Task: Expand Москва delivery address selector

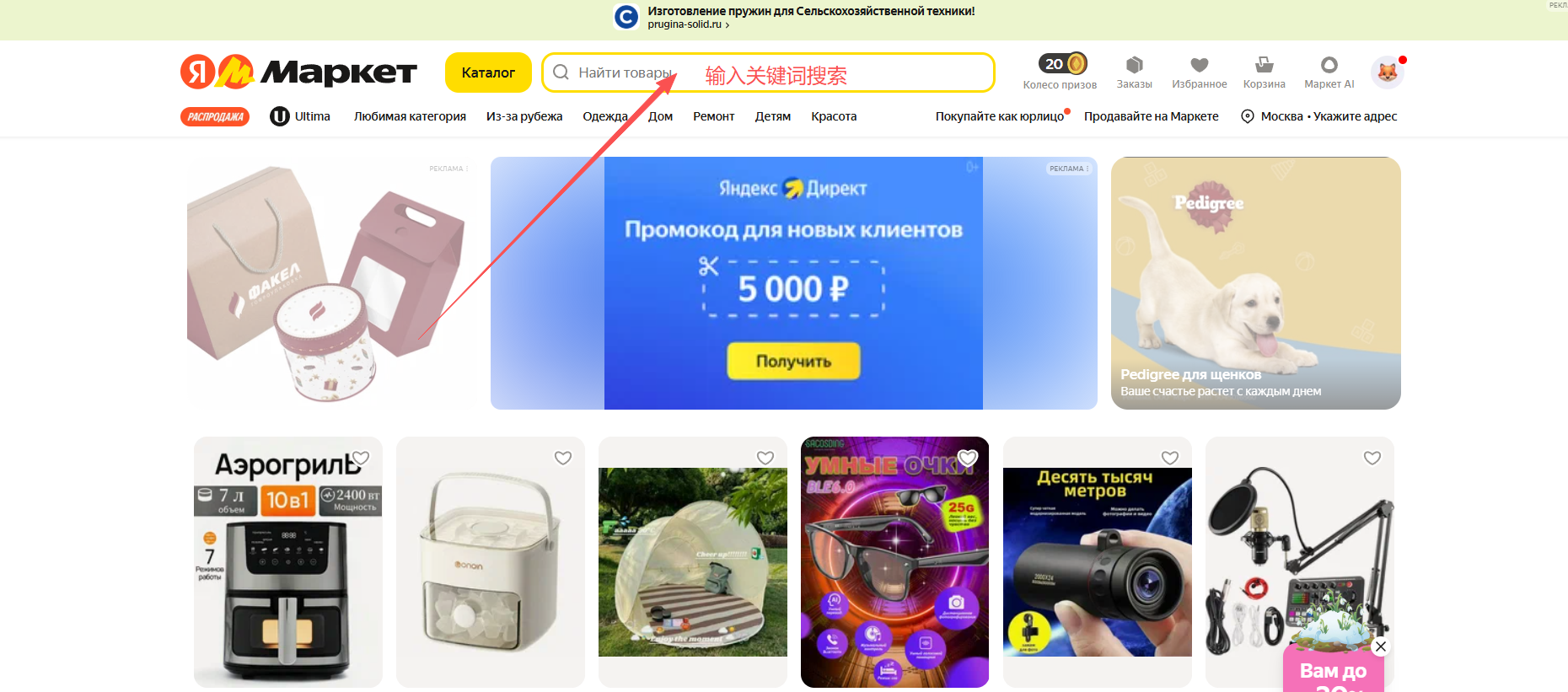Action: pyautogui.click(x=1319, y=116)
